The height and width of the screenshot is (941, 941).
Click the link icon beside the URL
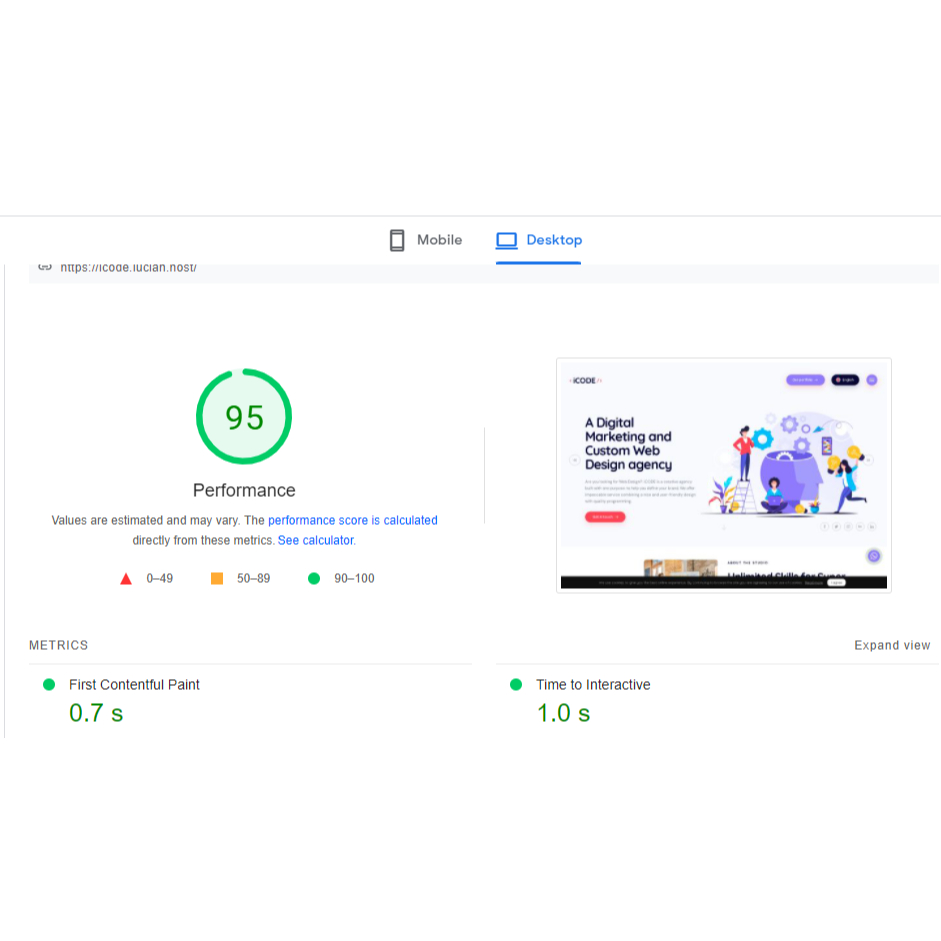coord(45,268)
